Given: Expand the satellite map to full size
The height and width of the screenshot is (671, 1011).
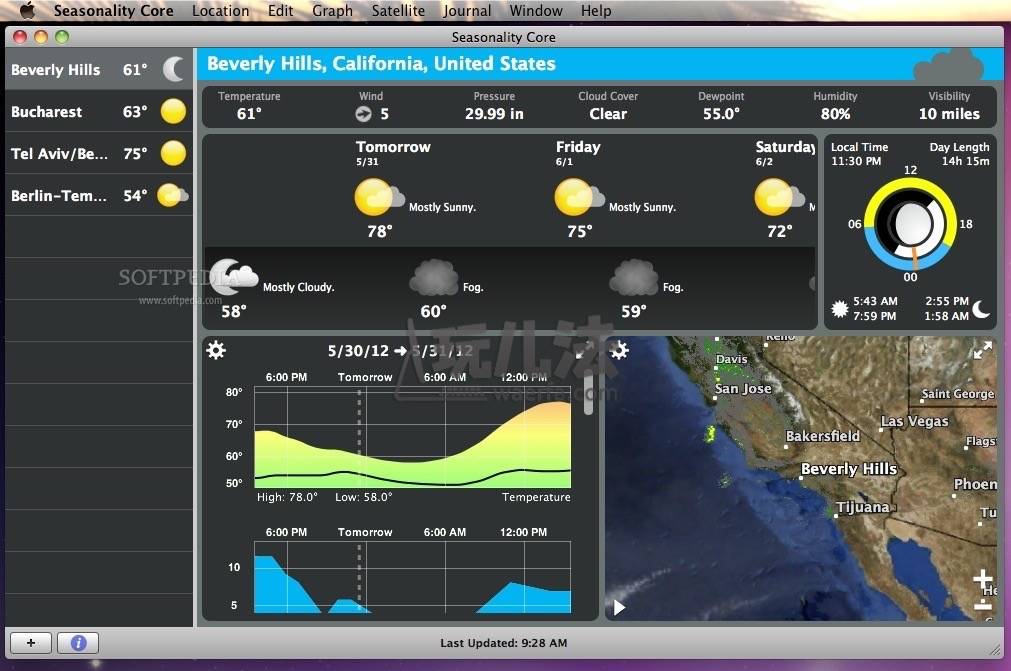Looking at the screenshot, I should click(x=983, y=351).
